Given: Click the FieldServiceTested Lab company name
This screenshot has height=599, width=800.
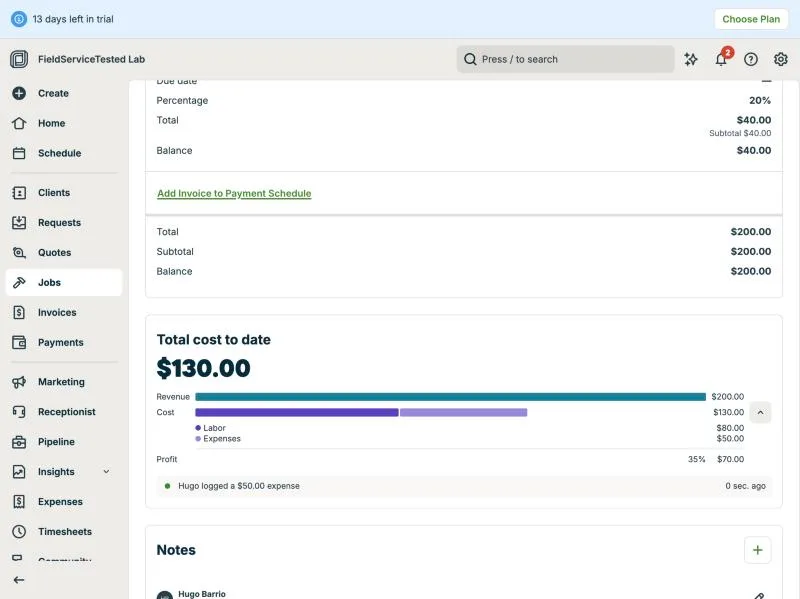Looking at the screenshot, I should [x=91, y=59].
